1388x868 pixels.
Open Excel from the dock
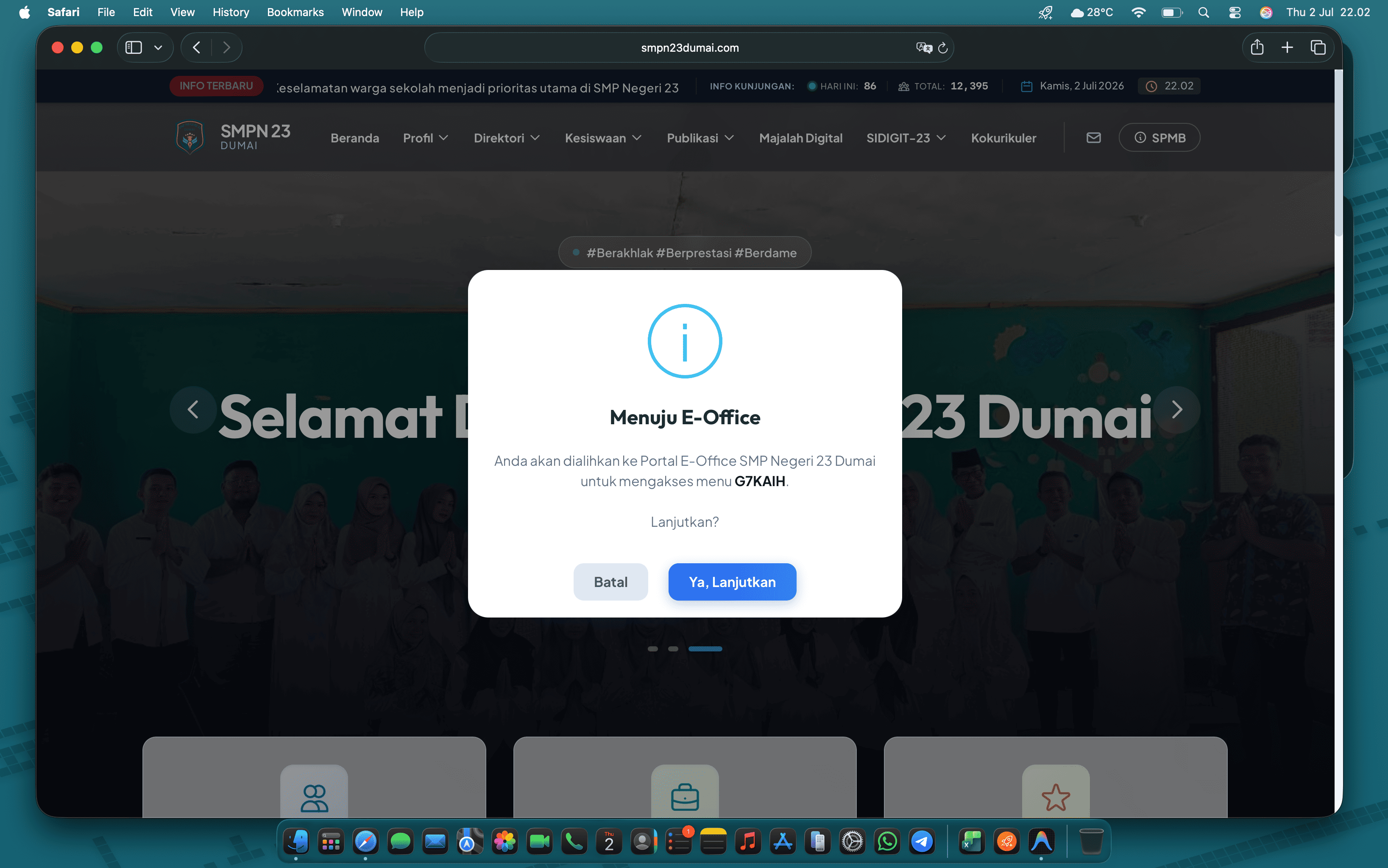[972, 842]
